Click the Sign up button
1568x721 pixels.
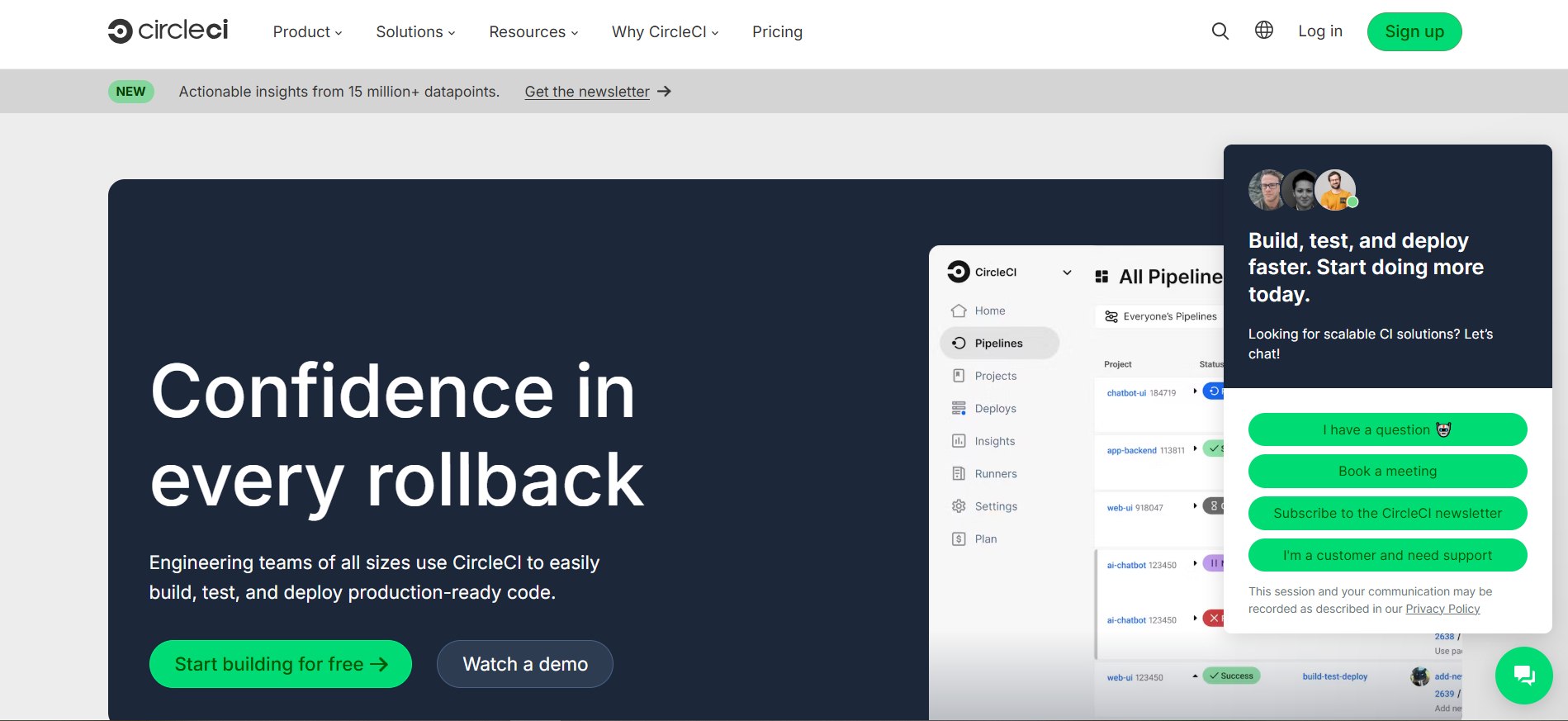click(1414, 31)
